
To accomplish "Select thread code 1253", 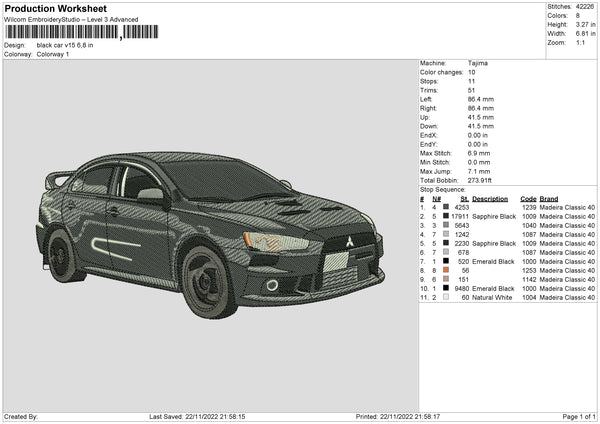I will click(x=529, y=271).
